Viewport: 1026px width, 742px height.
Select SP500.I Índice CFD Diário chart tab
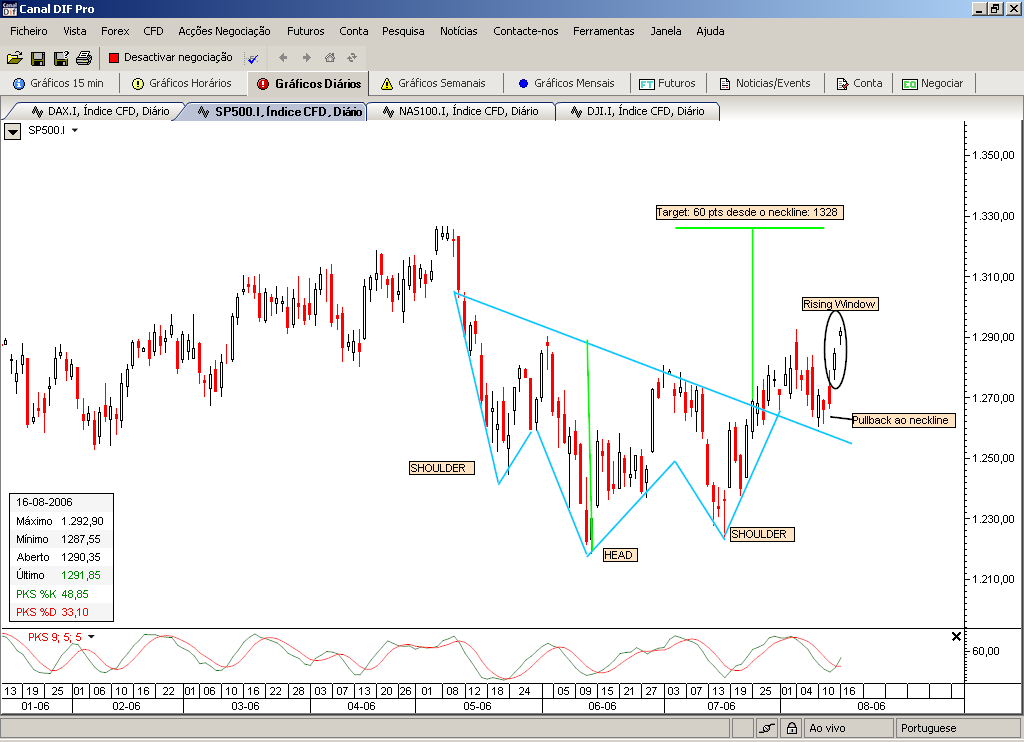pos(280,111)
